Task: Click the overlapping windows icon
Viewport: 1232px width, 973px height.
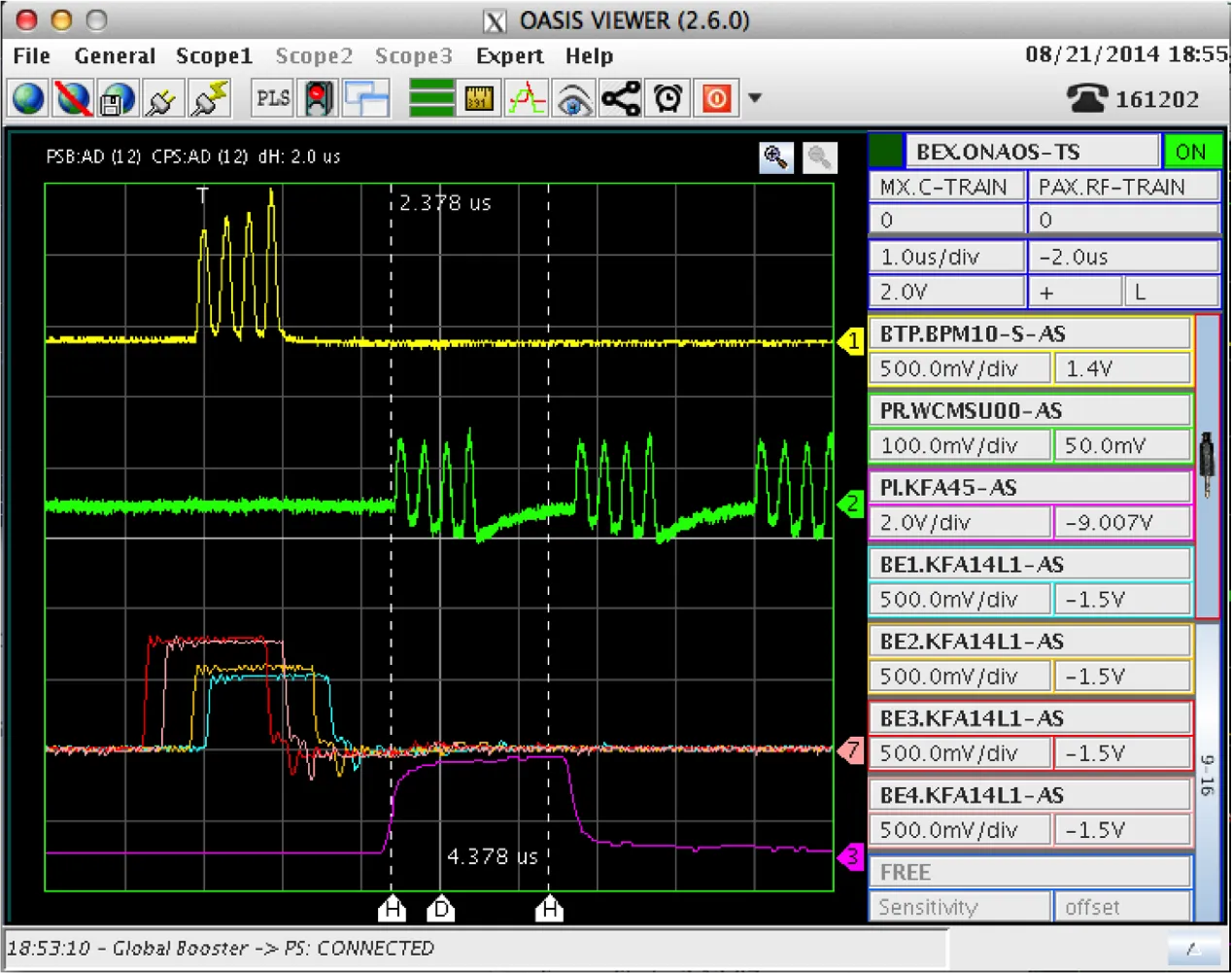Action: (366, 99)
